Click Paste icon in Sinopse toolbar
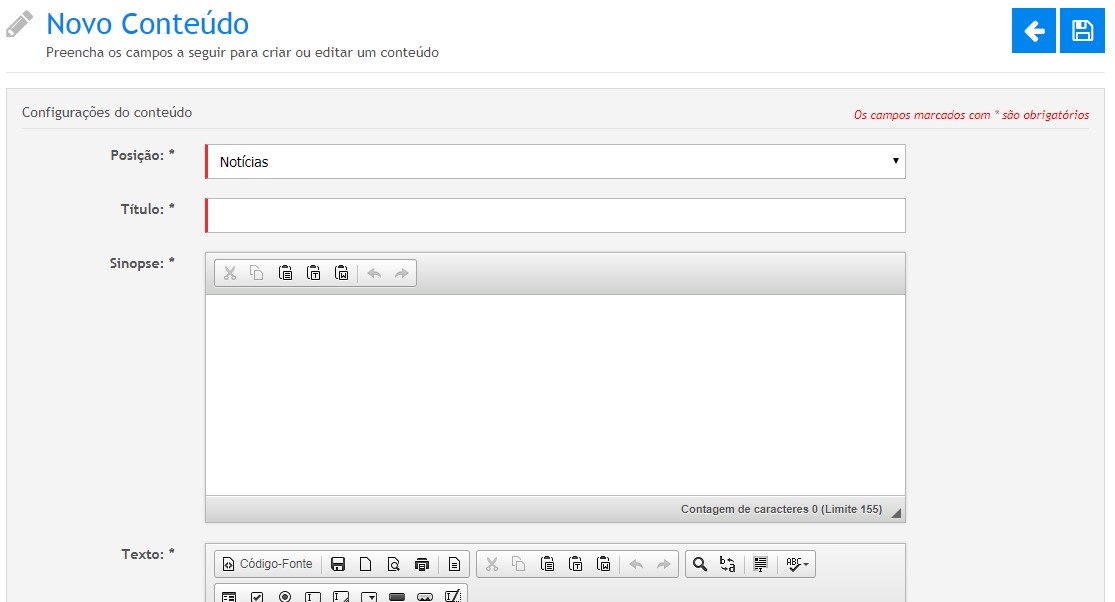Viewport: 1115px width, 602px height. pos(285,273)
